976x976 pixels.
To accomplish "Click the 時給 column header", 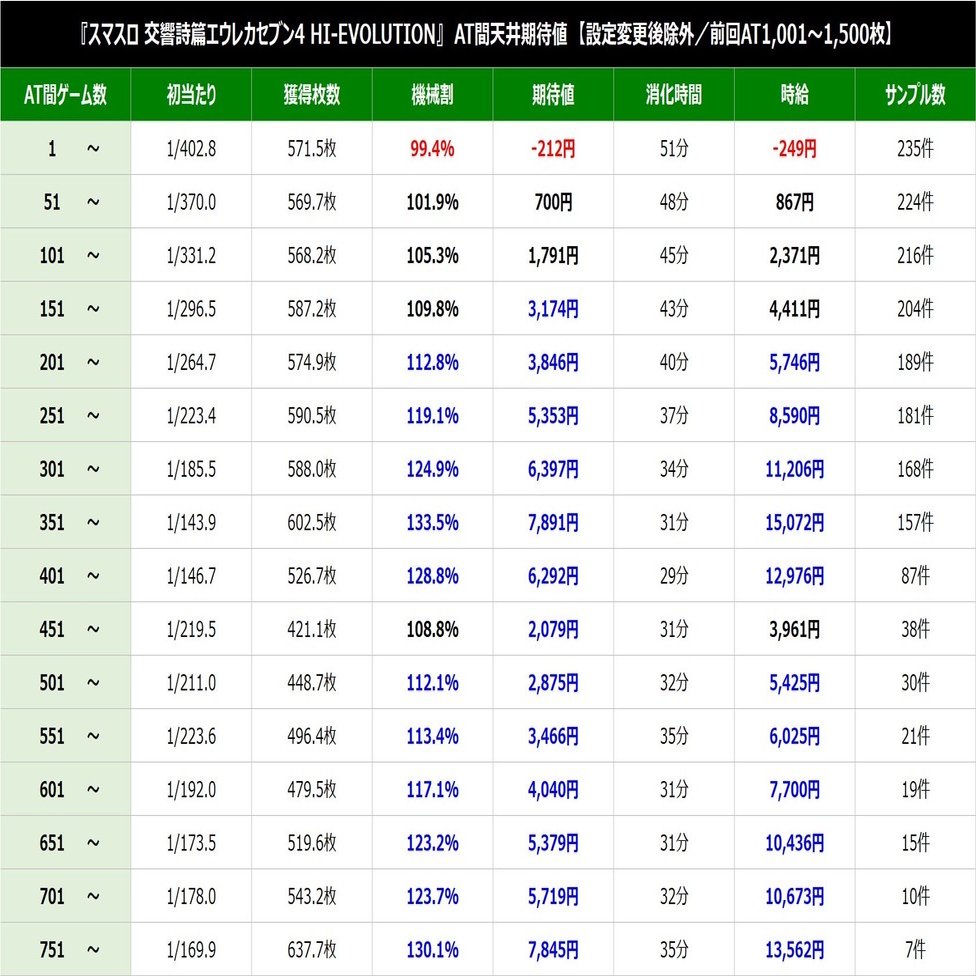I will pos(795,95).
